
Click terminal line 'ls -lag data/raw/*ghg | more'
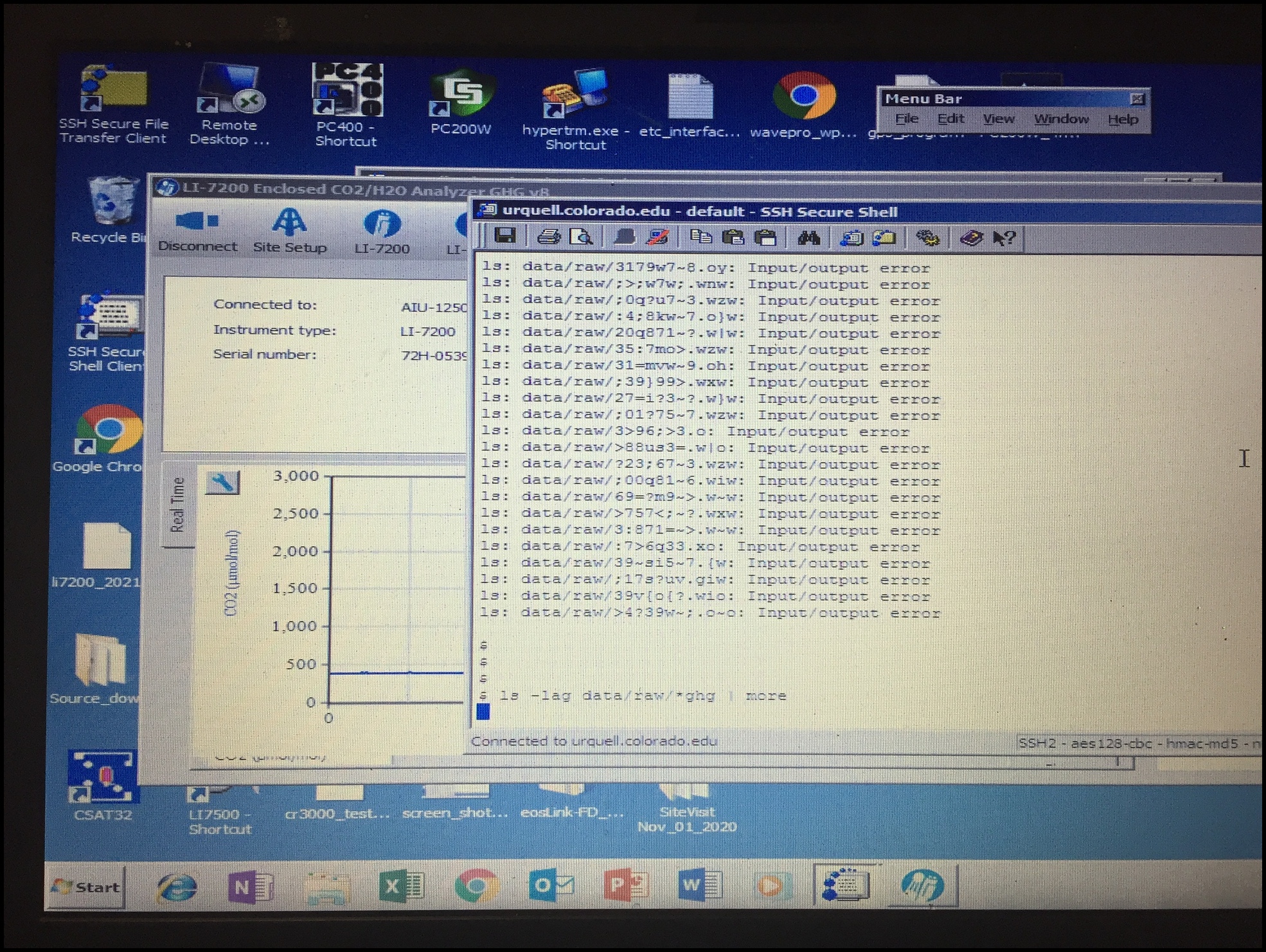point(643,696)
